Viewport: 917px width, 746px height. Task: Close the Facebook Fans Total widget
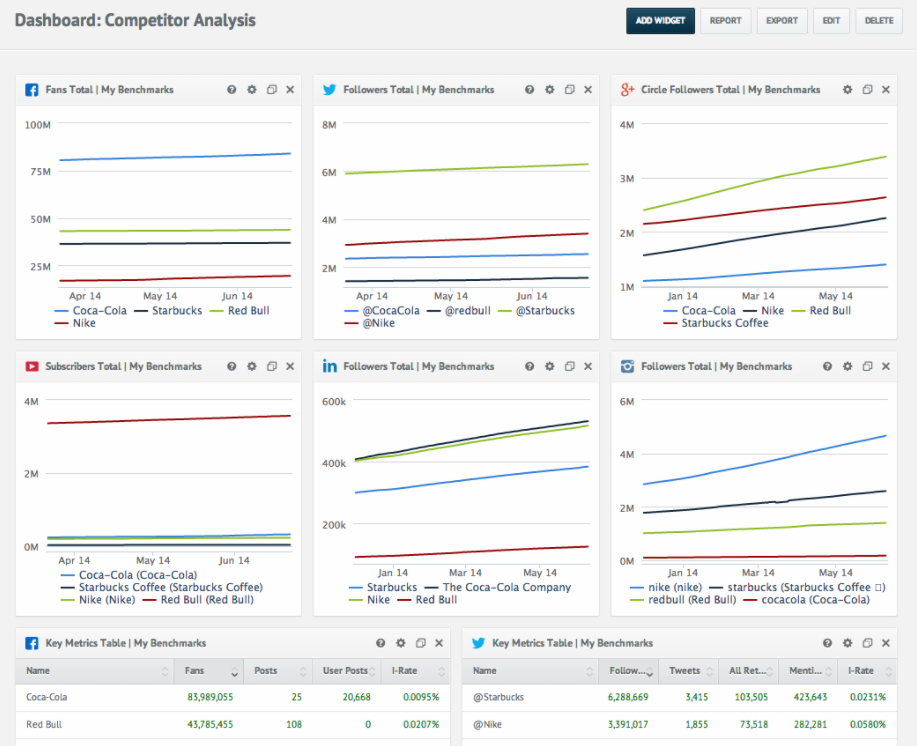tap(290, 89)
